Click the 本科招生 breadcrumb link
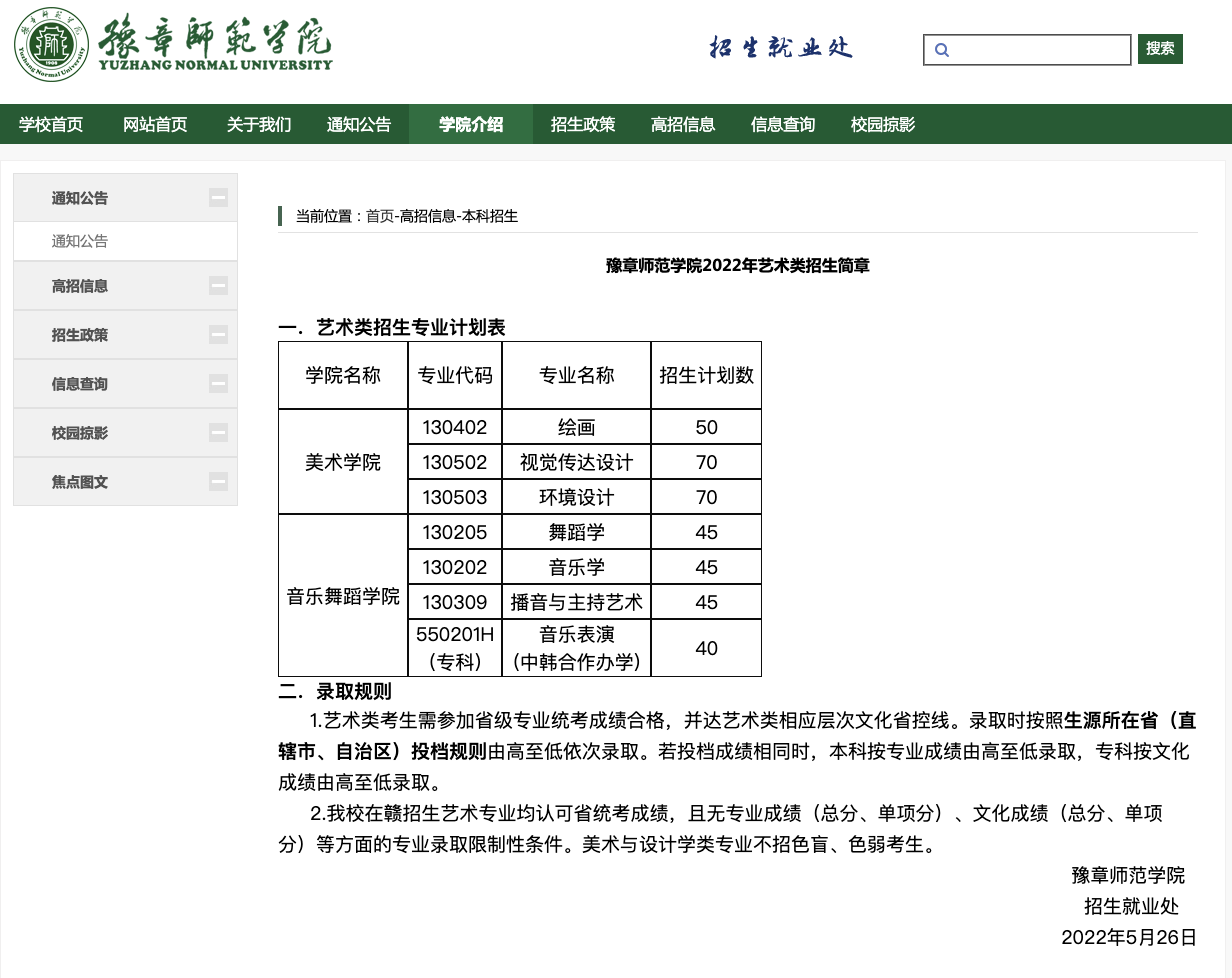 click(490, 216)
